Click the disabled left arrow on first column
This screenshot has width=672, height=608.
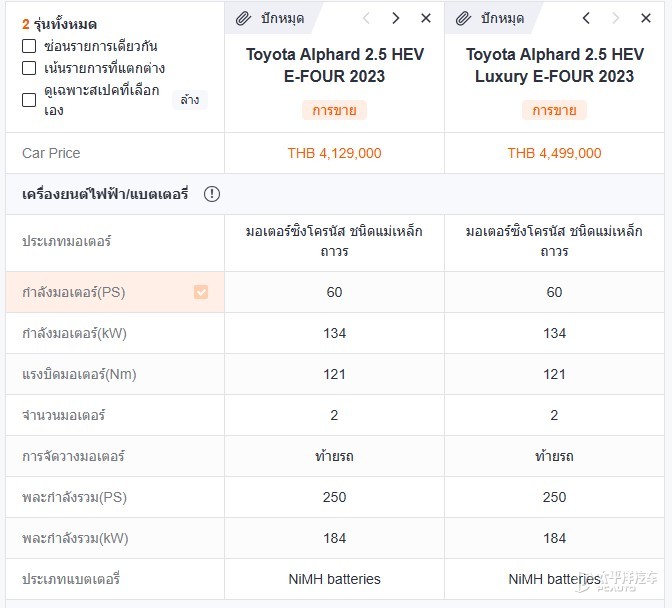point(366,18)
